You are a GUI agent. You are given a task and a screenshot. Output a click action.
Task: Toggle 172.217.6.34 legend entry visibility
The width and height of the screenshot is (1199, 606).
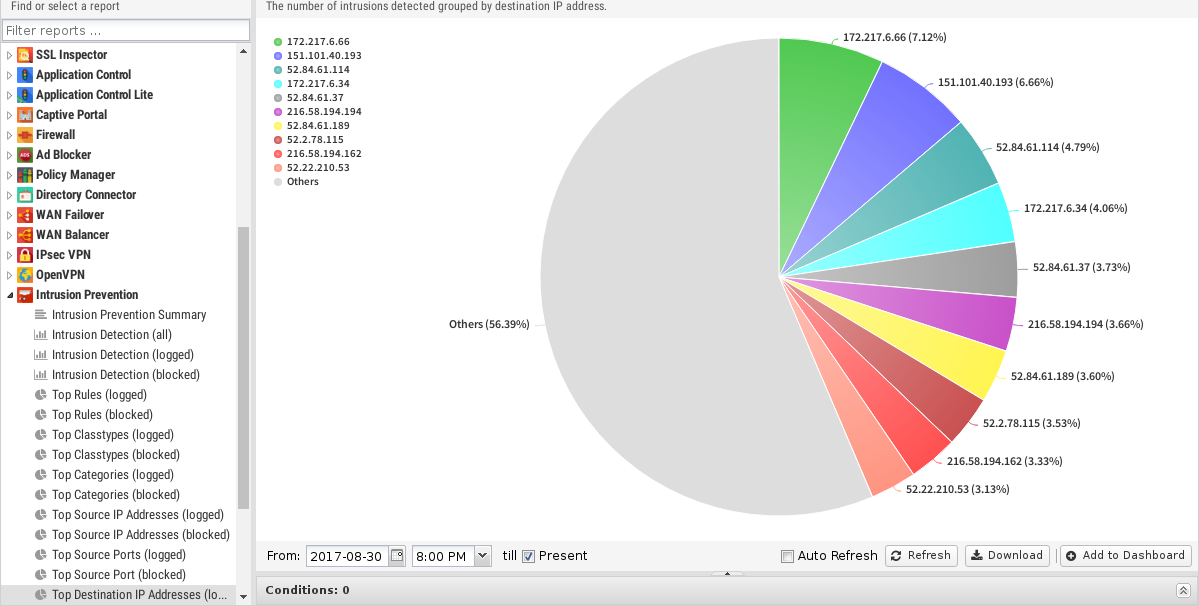coord(311,83)
